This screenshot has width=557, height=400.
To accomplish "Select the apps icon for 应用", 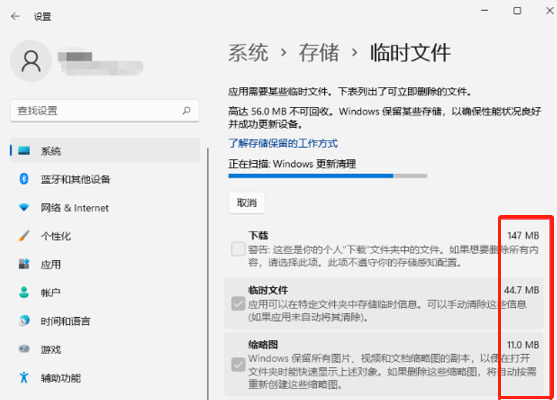I will point(24,264).
